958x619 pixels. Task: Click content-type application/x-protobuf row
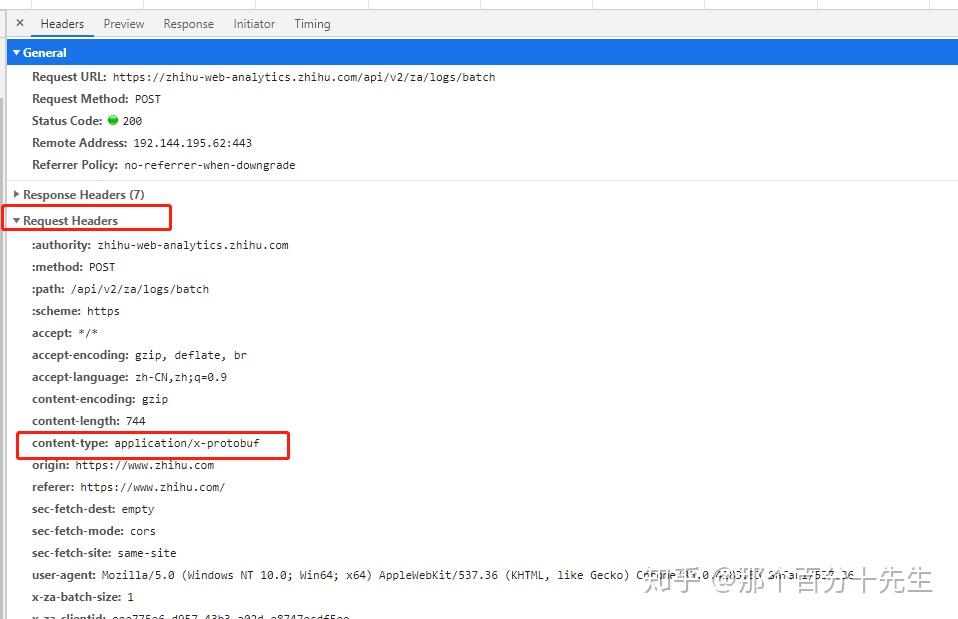tap(146, 443)
